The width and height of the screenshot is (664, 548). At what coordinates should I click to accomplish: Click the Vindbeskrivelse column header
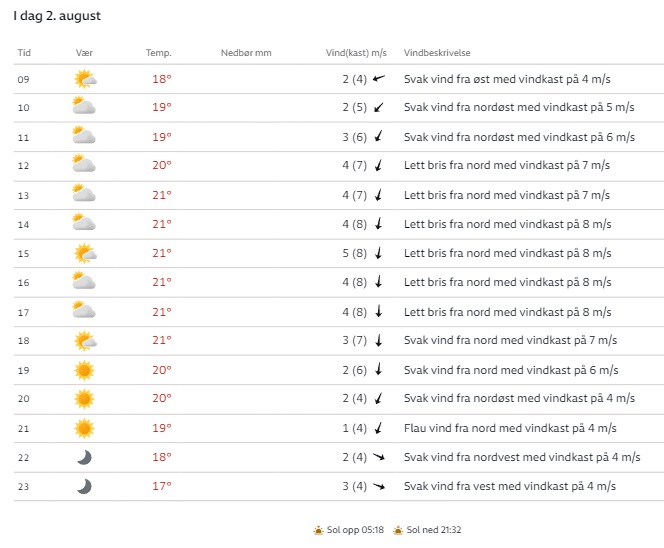[437, 52]
